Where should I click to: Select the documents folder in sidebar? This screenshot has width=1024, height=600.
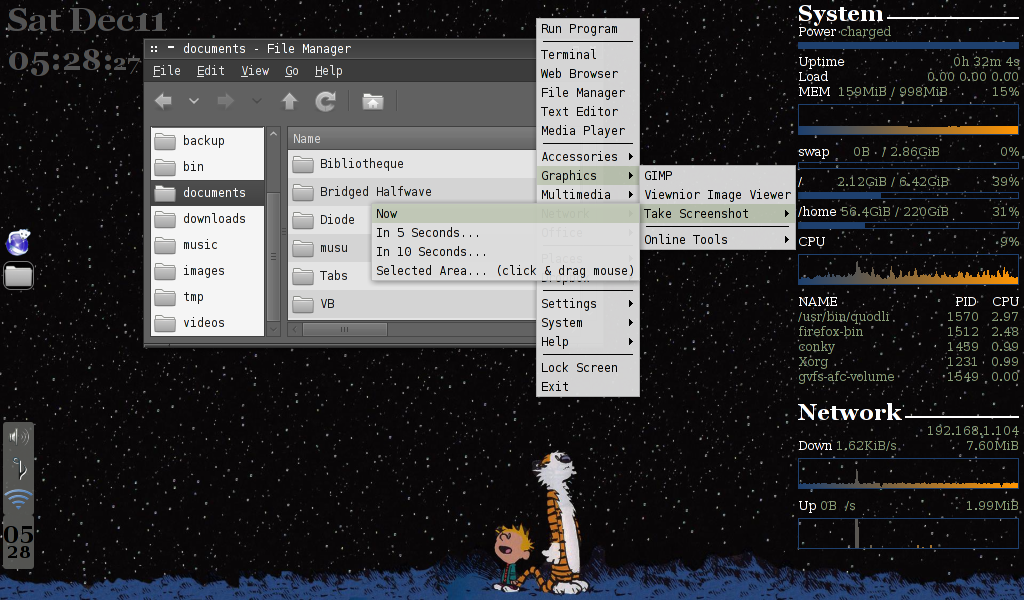pyautogui.click(x=207, y=193)
